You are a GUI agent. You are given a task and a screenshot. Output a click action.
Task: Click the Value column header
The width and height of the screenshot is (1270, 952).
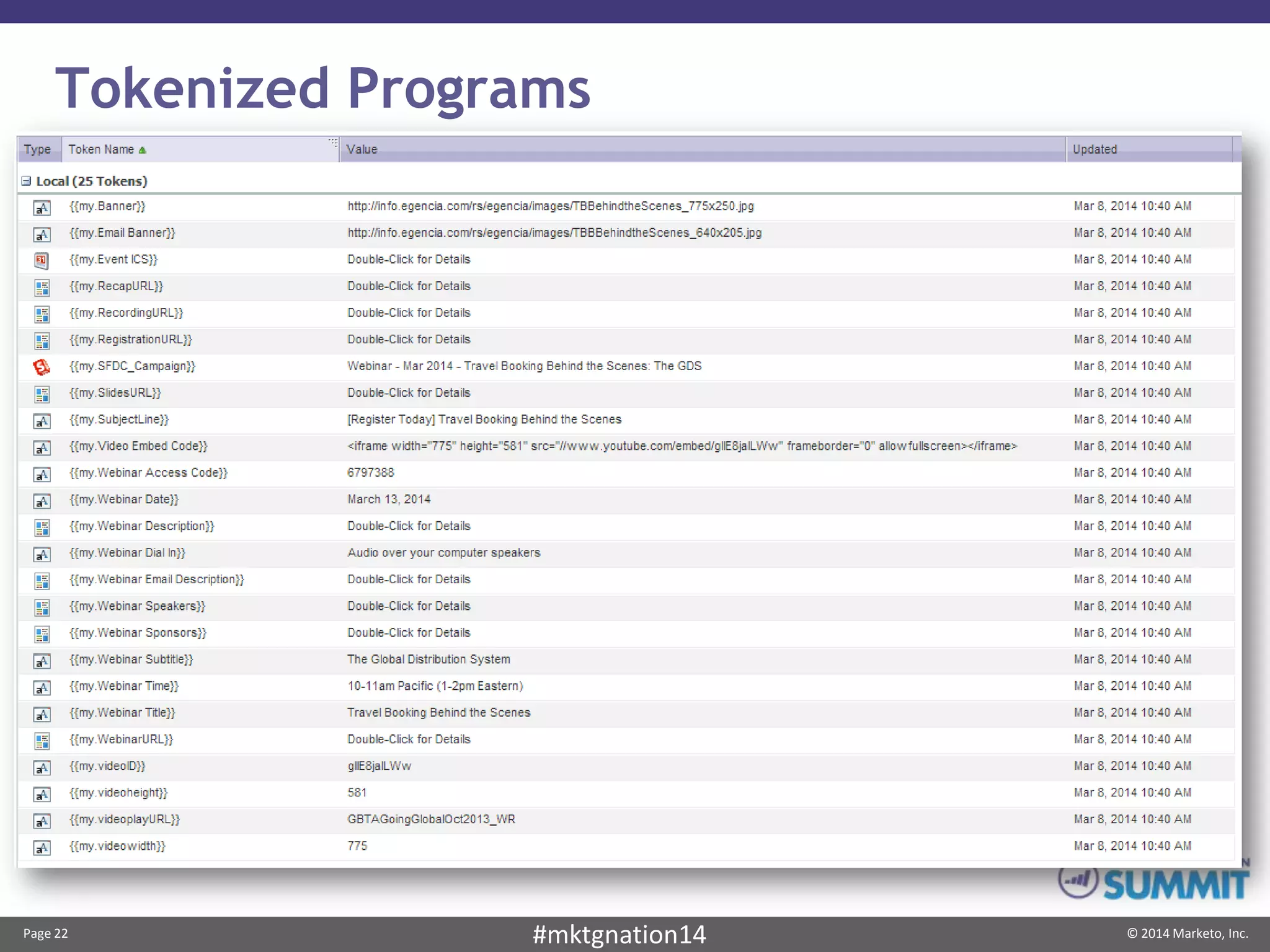pyautogui.click(x=703, y=149)
